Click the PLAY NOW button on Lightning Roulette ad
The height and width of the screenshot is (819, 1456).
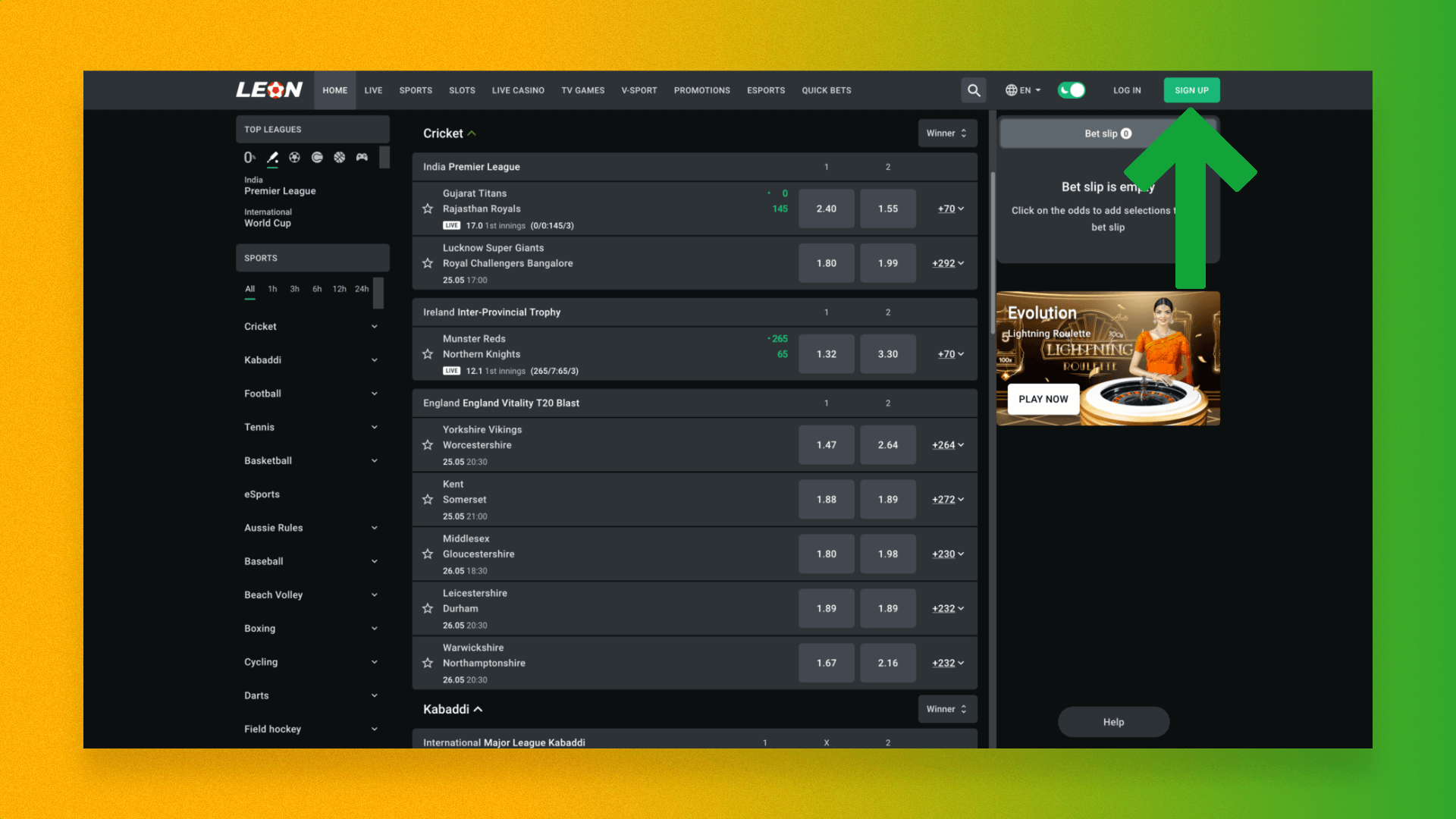[x=1043, y=398]
